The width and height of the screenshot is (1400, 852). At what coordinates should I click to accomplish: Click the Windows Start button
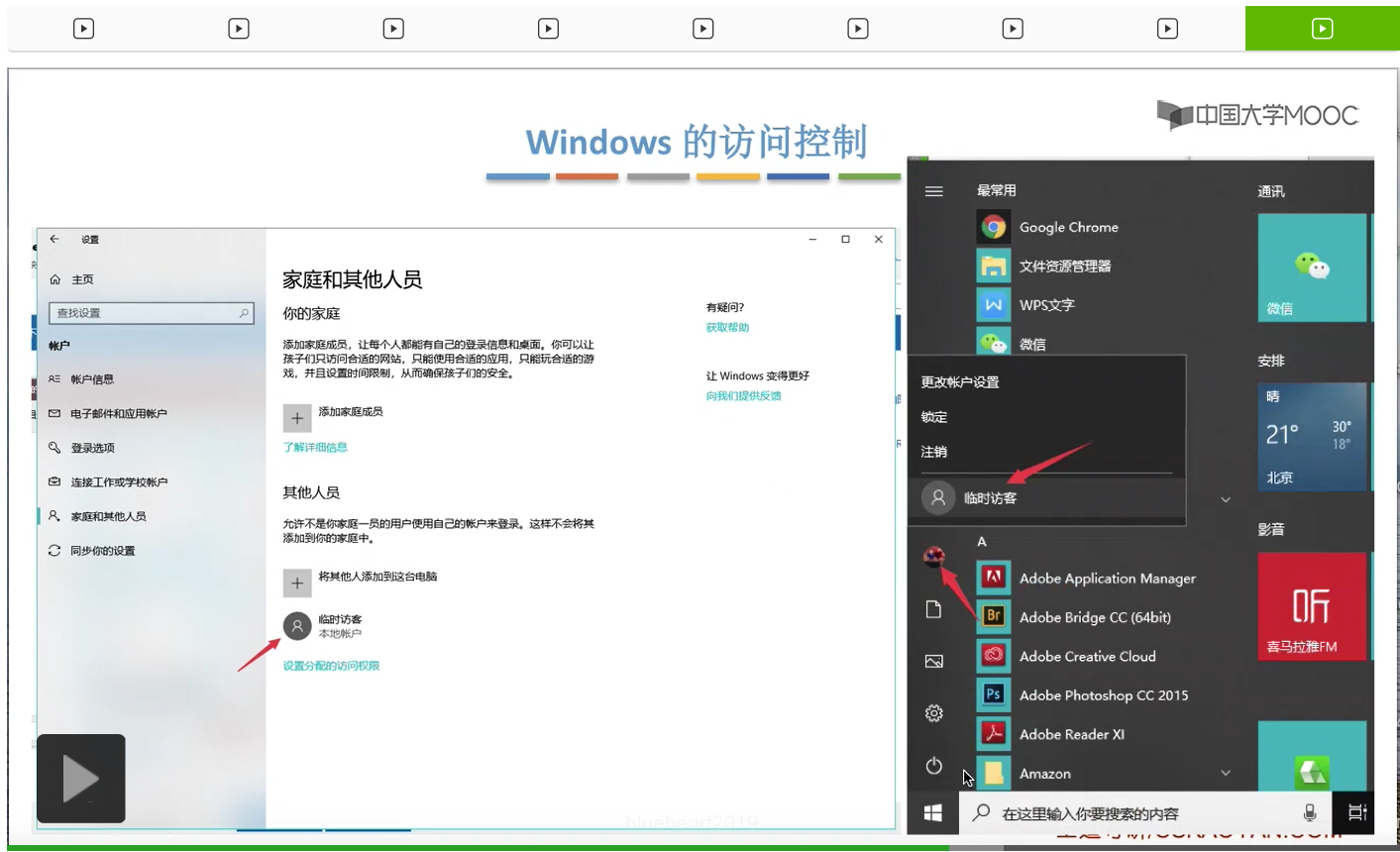(x=932, y=813)
